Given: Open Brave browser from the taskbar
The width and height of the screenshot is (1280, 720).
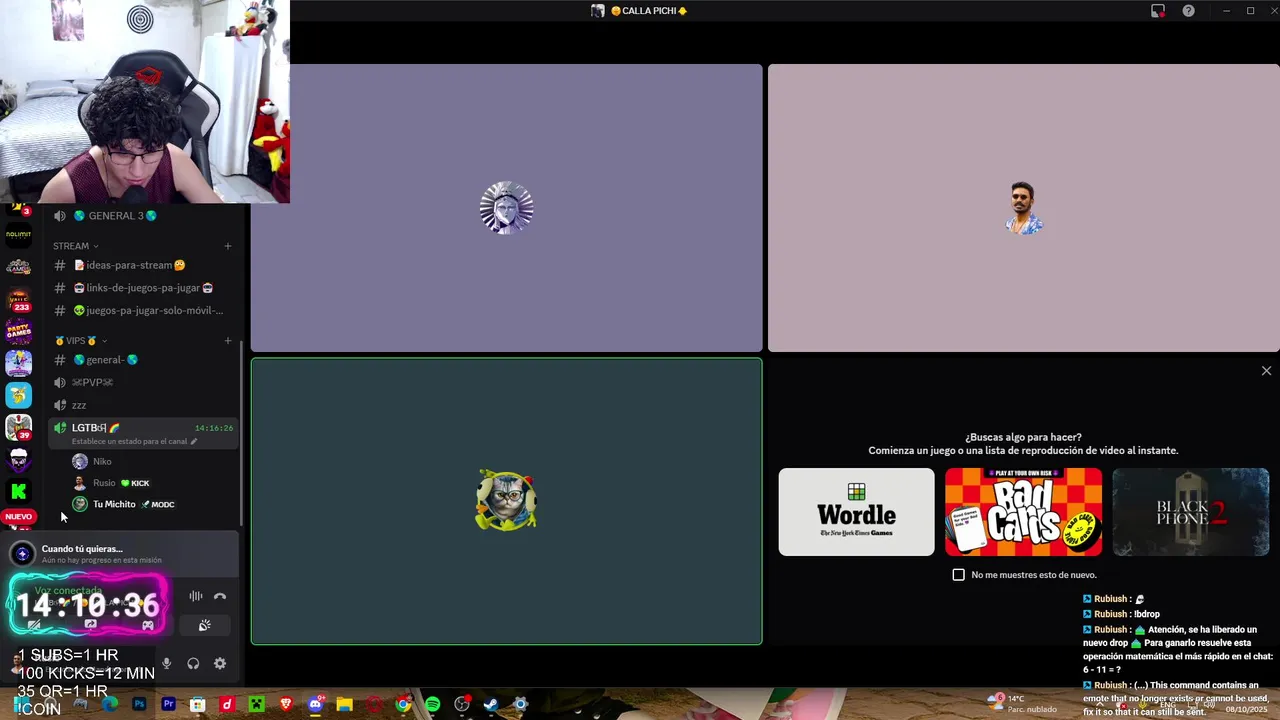Looking at the screenshot, I should pos(286,704).
